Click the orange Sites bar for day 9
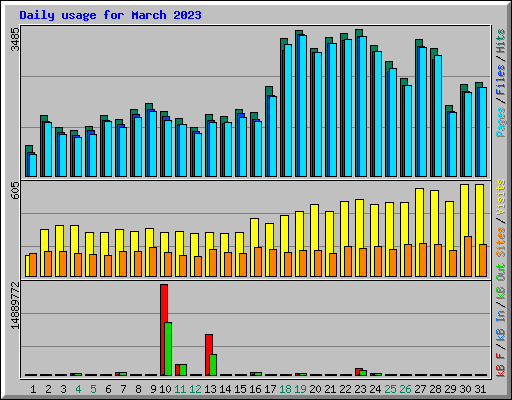 [153, 262]
